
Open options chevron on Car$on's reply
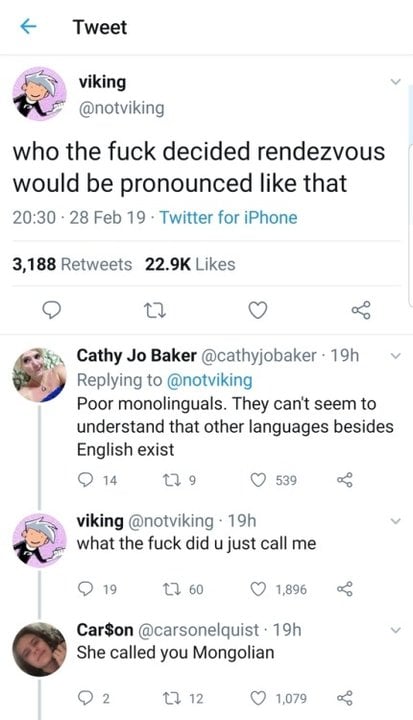click(x=395, y=630)
